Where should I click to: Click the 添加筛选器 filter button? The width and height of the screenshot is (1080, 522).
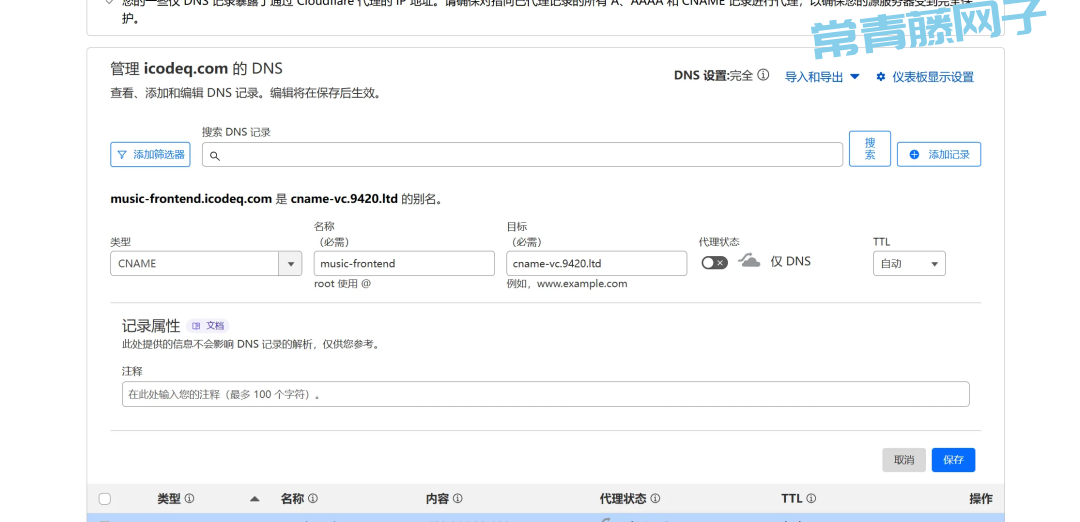150,154
